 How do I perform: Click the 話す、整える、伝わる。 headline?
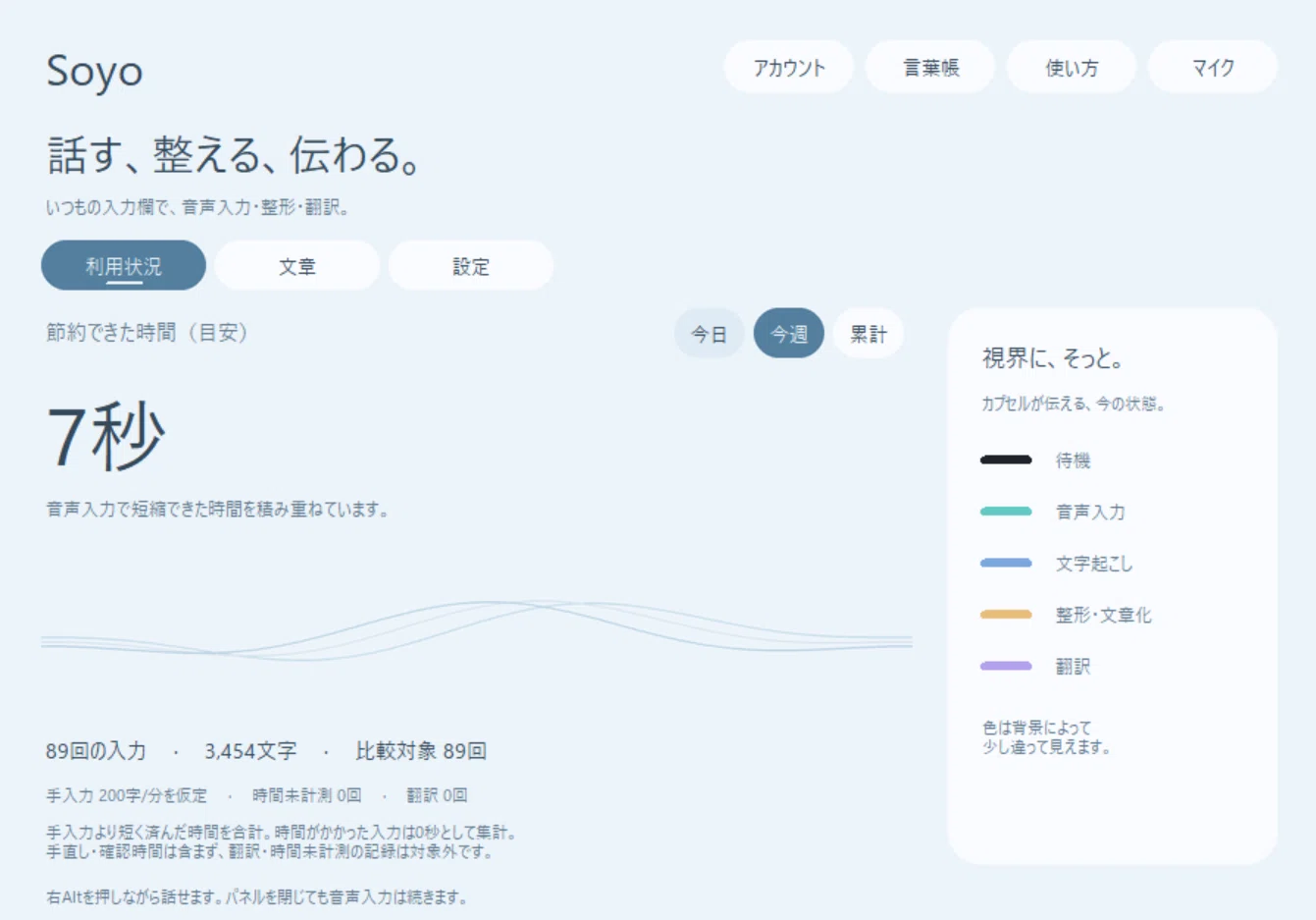click(x=235, y=155)
